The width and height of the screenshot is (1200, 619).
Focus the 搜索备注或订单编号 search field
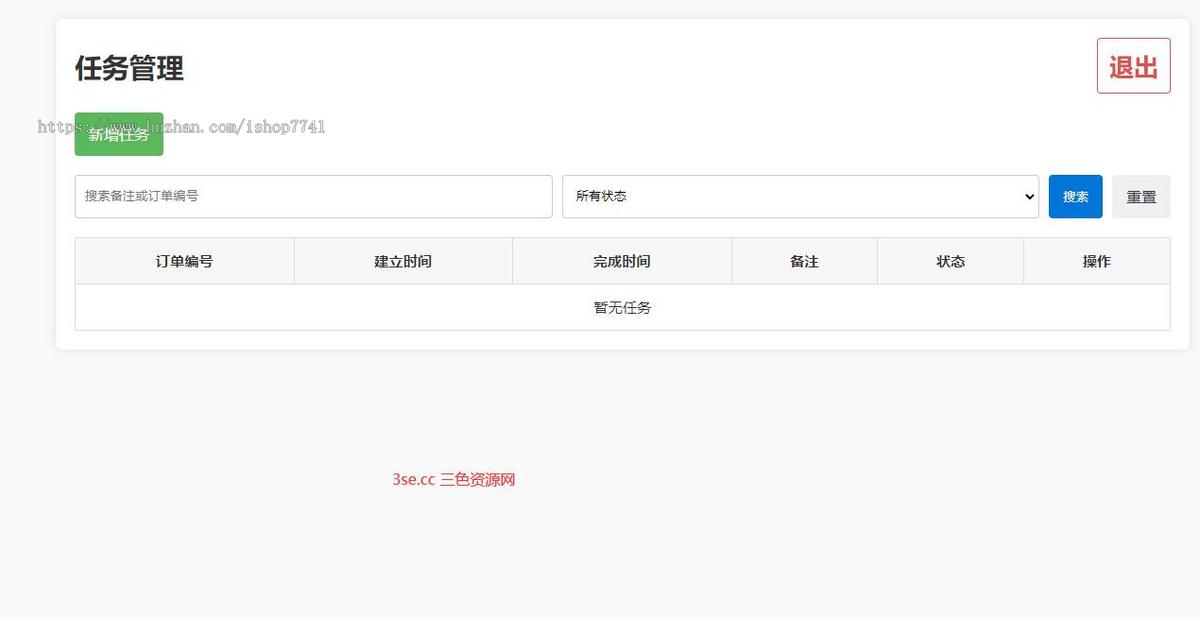313,196
